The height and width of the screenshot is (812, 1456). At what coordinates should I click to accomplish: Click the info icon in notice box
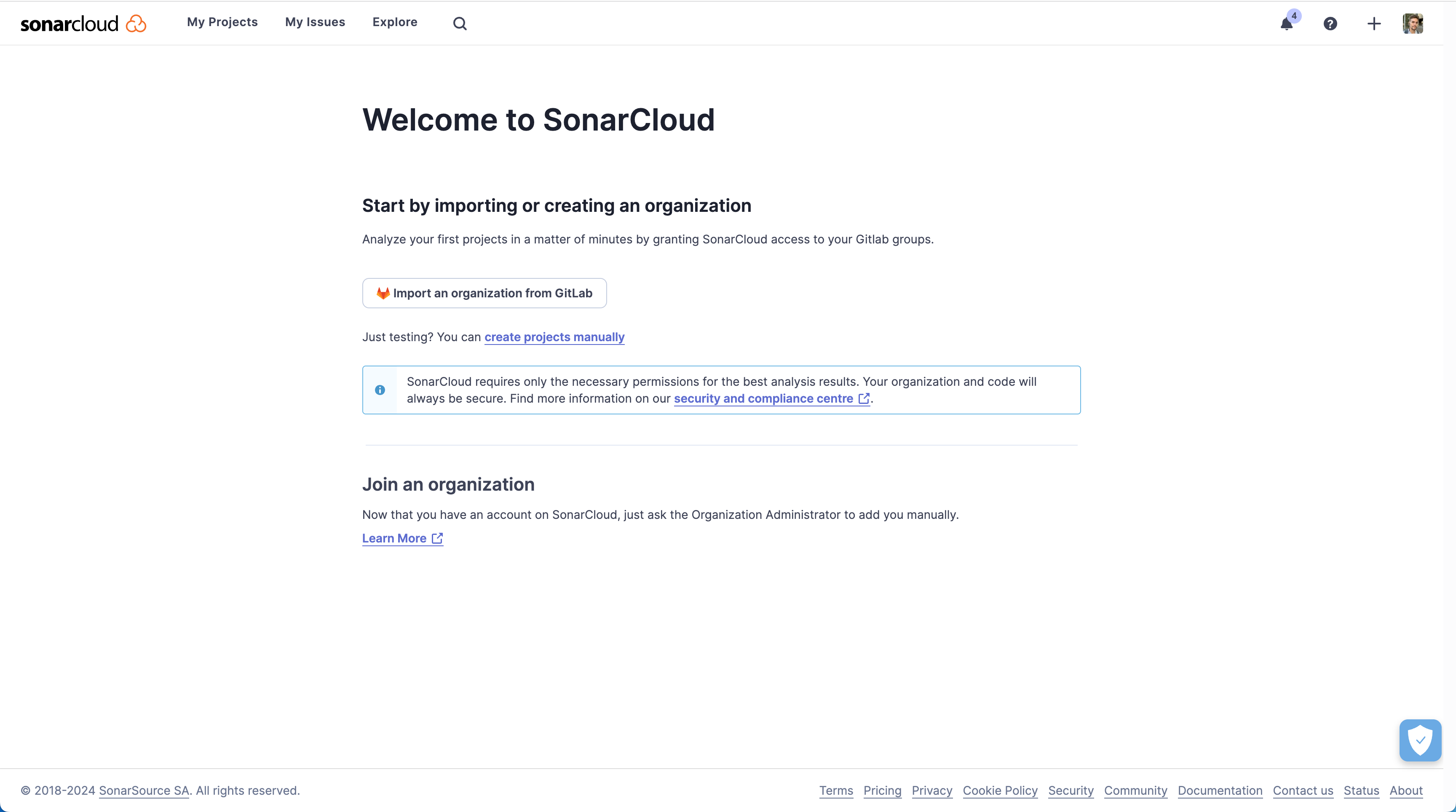click(x=380, y=390)
